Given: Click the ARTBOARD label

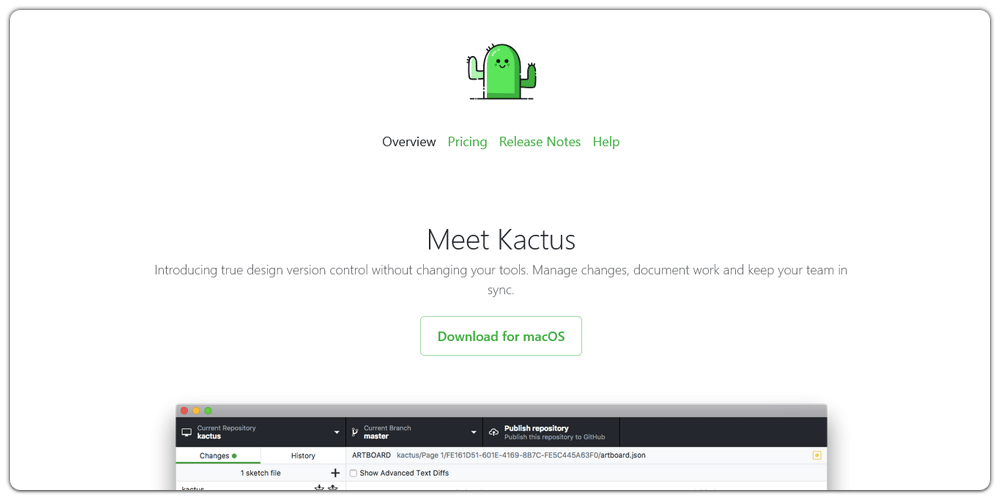Looking at the screenshot, I should pos(371,455).
